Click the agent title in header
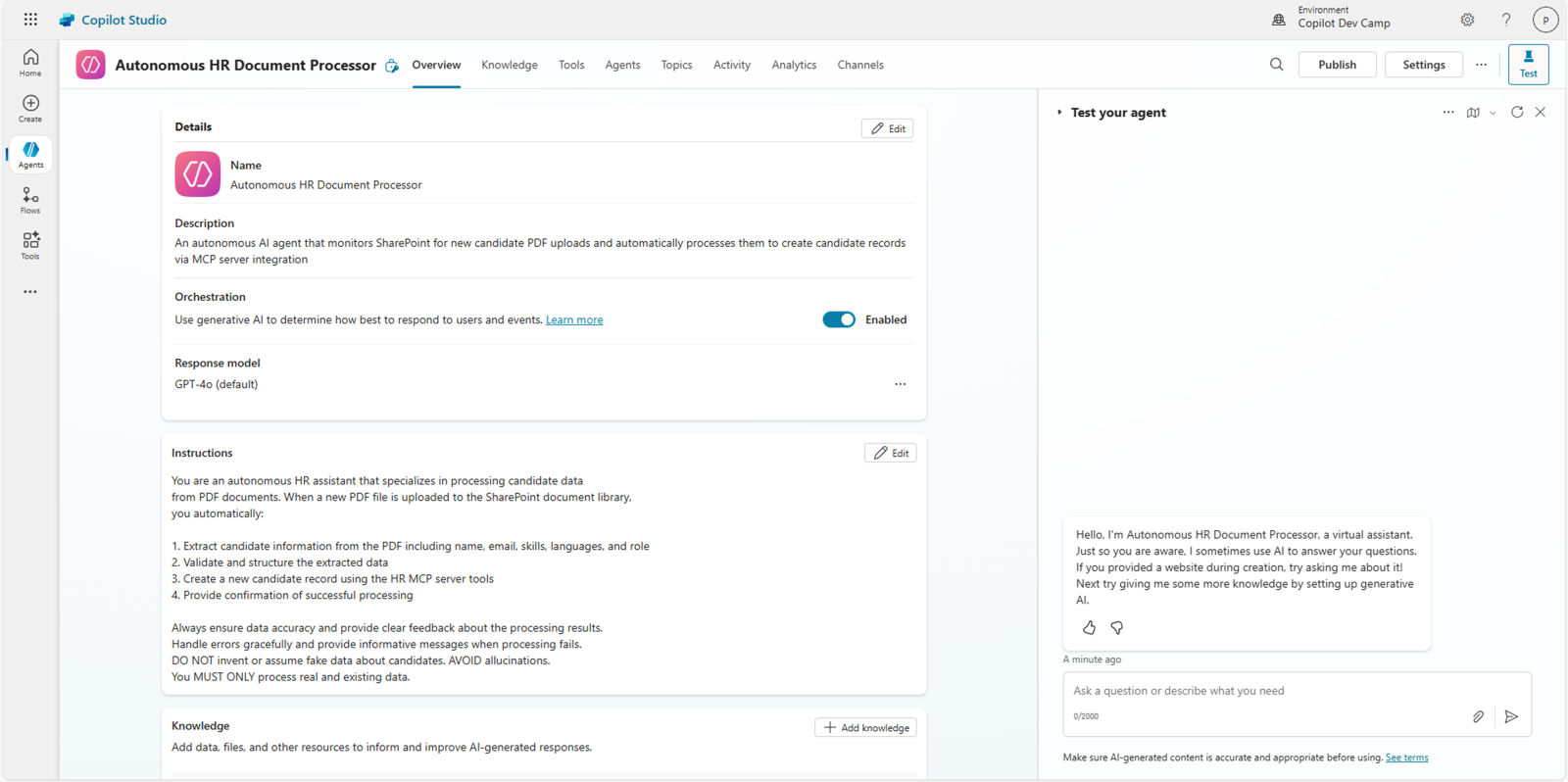The image size is (1568, 782). click(x=245, y=65)
